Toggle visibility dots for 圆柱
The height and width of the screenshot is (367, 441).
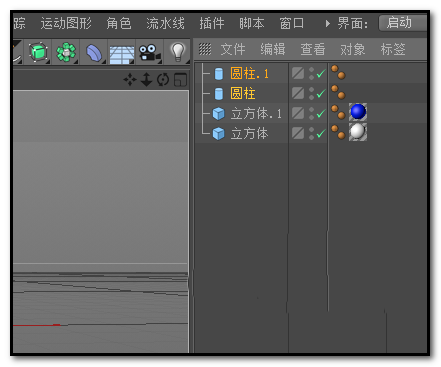311,93
